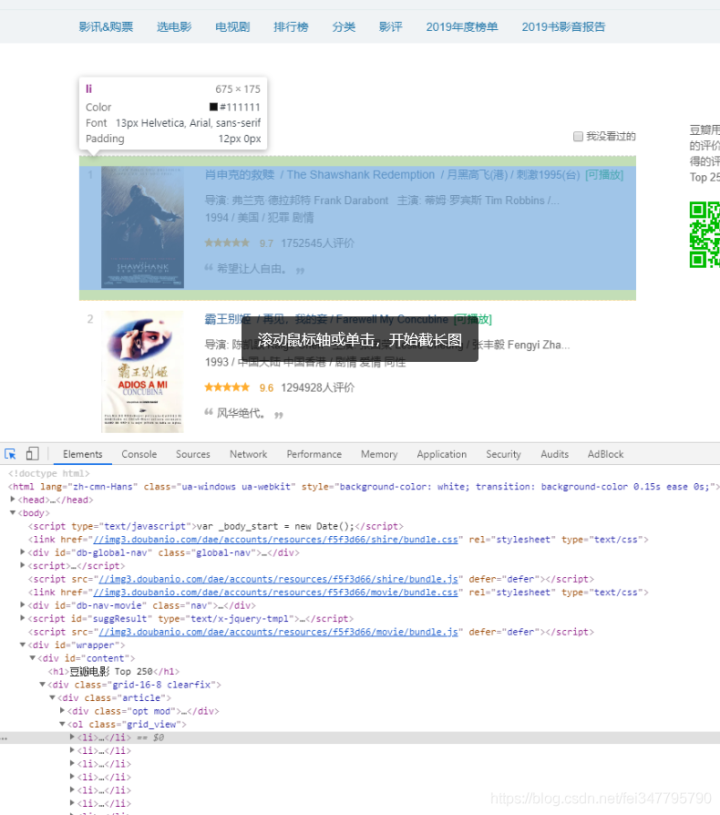The image size is (720, 815).
Task: Open the AdBlock tab
Action: (606, 454)
